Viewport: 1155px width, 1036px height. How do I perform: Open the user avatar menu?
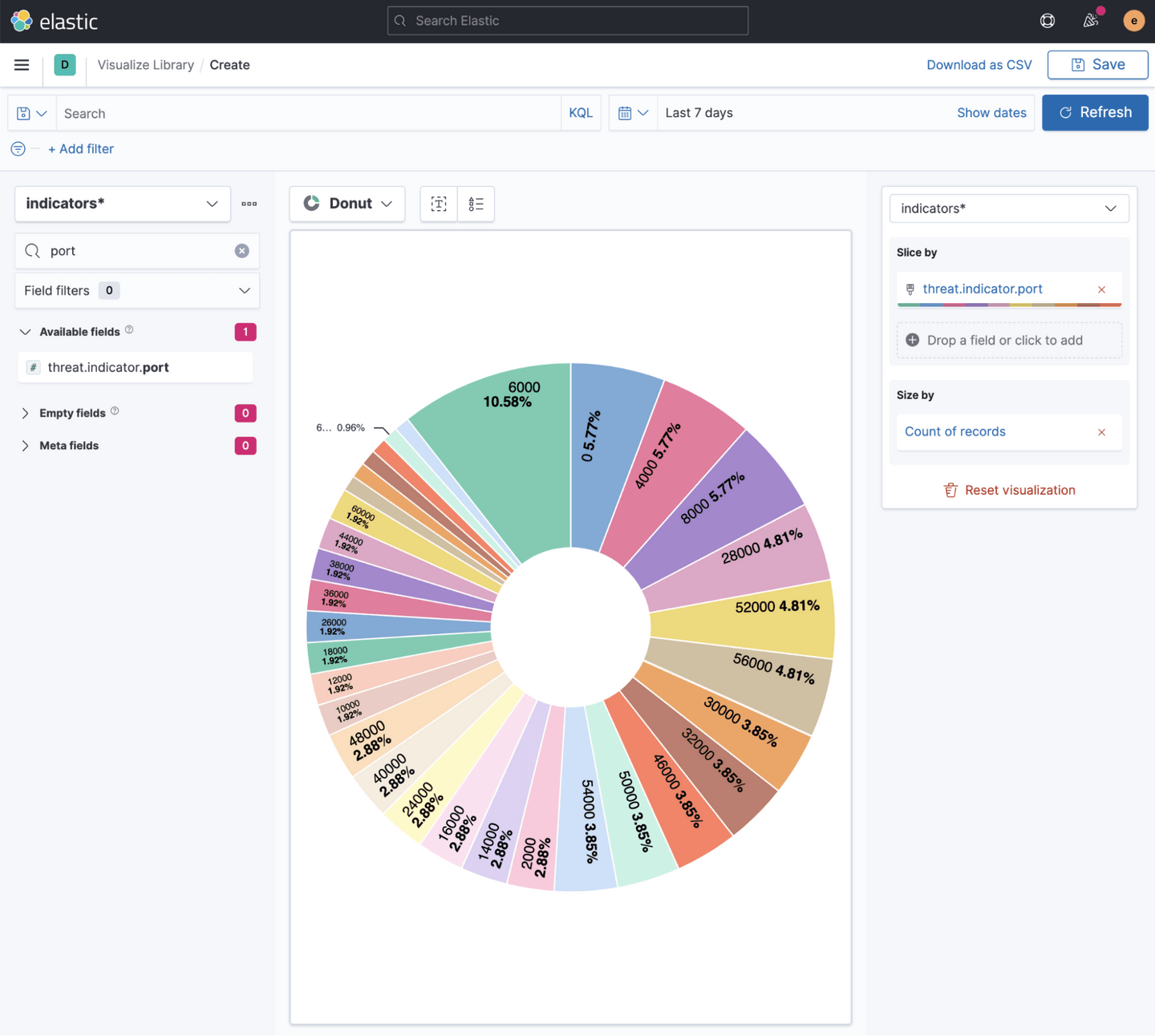pos(1133,21)
